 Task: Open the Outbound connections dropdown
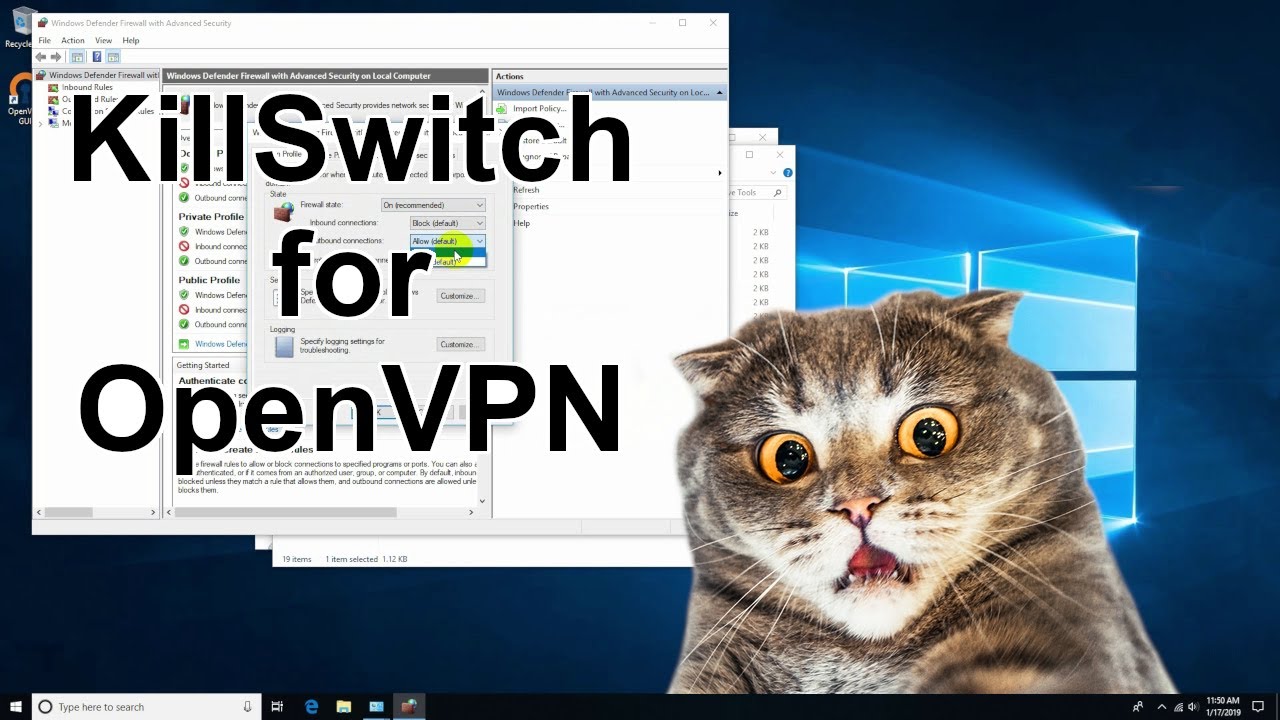pyautogui.click(x=447, y=241)
